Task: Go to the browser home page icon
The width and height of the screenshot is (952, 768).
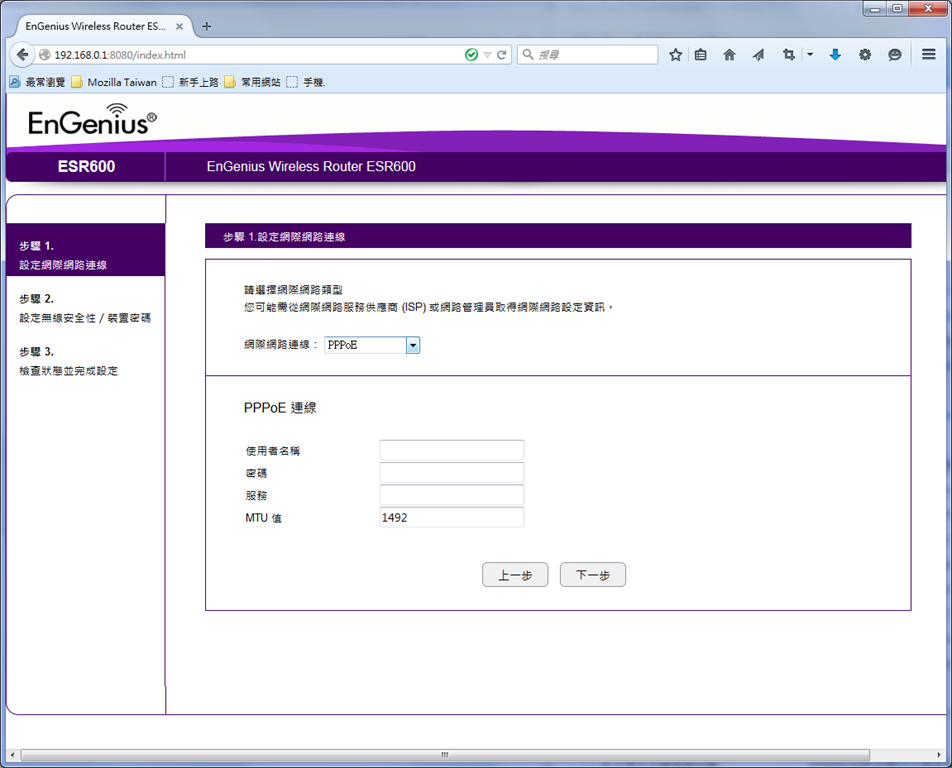Action: coord(729,55)
